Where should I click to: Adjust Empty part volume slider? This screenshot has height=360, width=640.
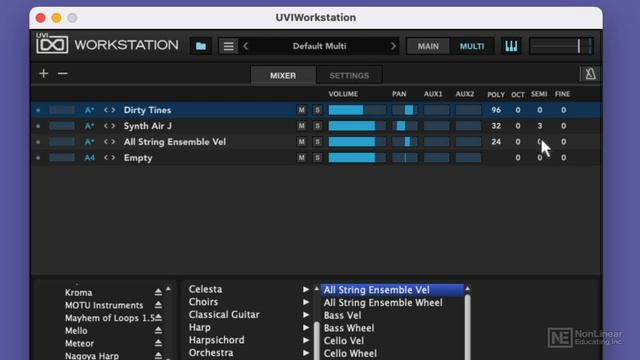coord(357,158)
